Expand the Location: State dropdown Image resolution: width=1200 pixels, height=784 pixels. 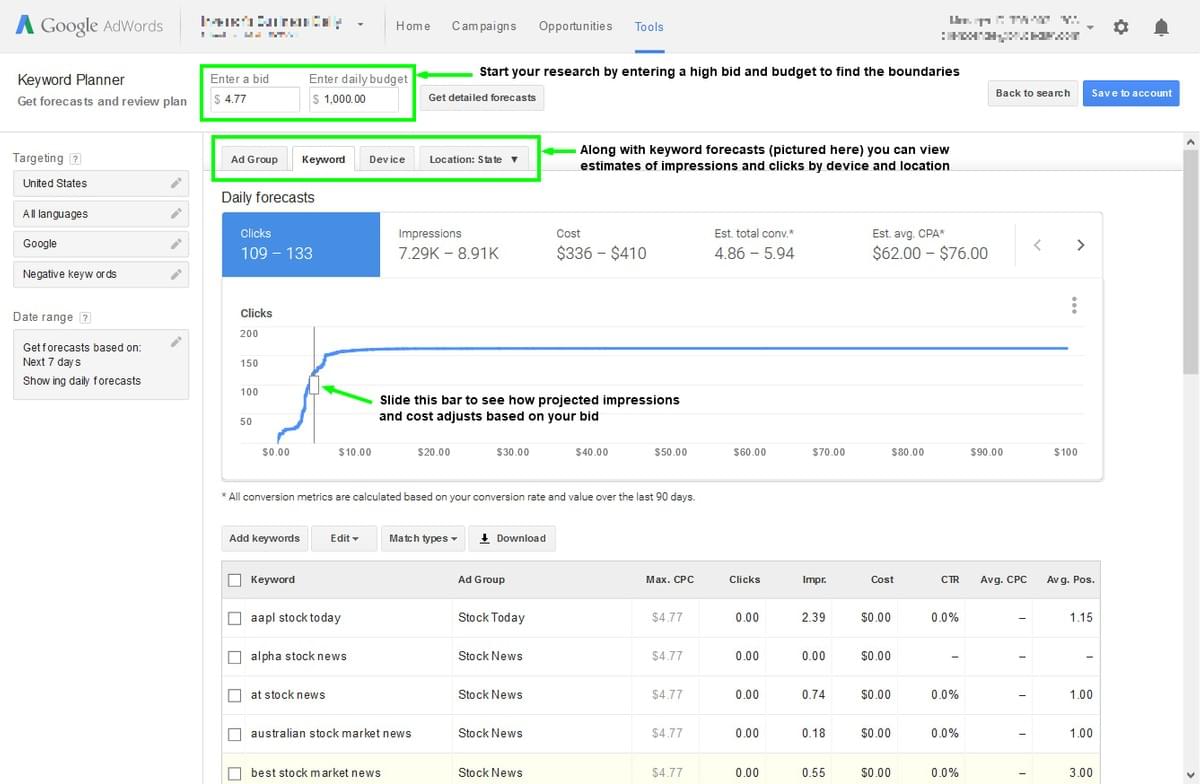click(474, 159)
